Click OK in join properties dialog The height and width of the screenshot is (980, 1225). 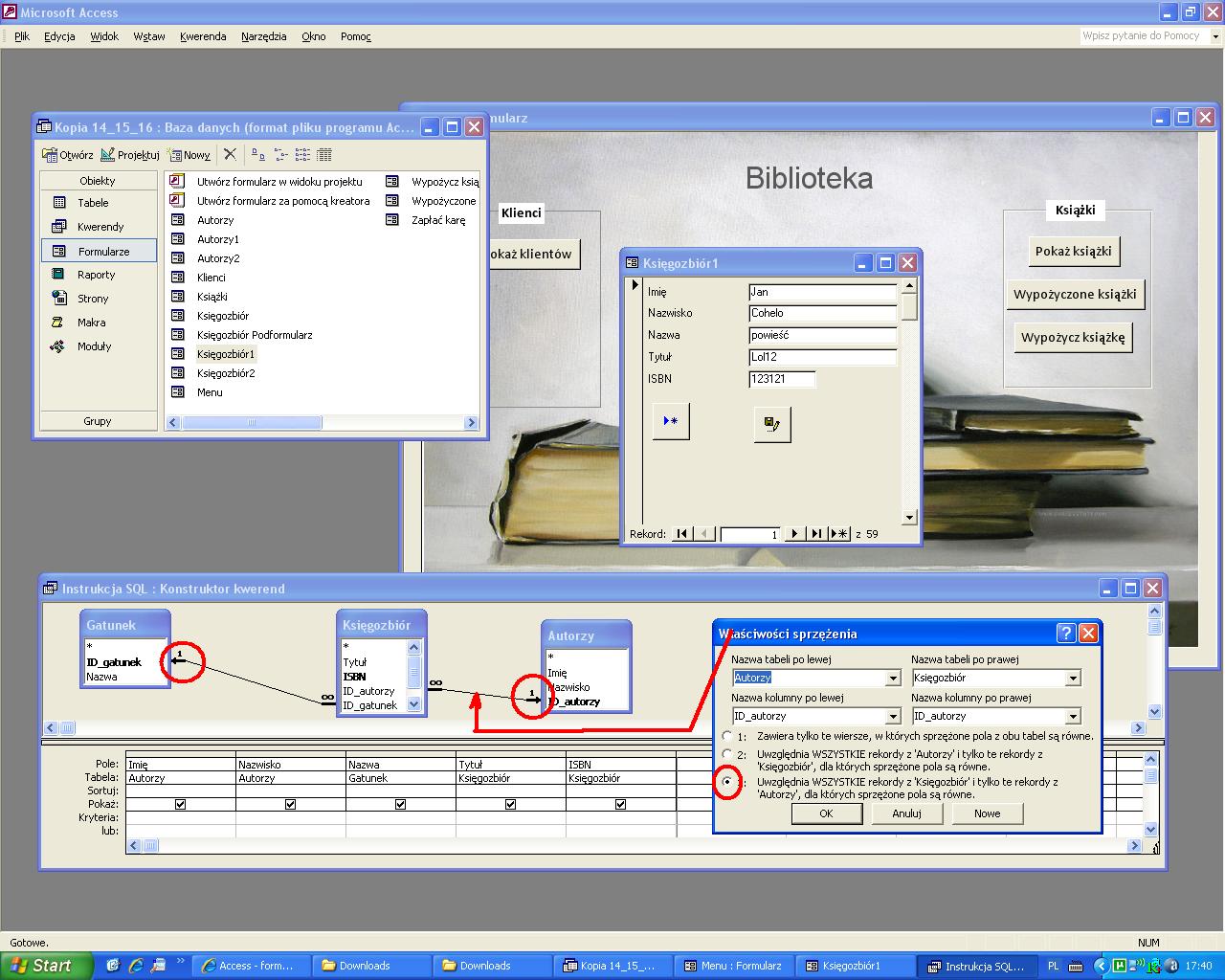click(826, 813)
